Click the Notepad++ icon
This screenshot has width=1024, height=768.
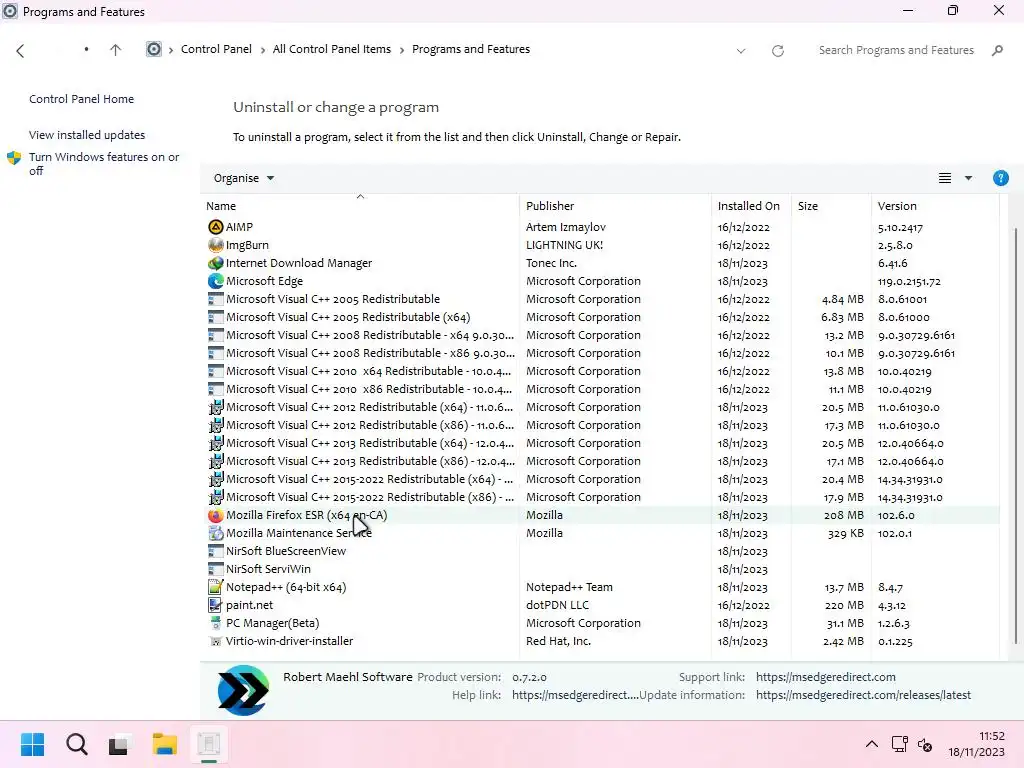tap(216, 587)
